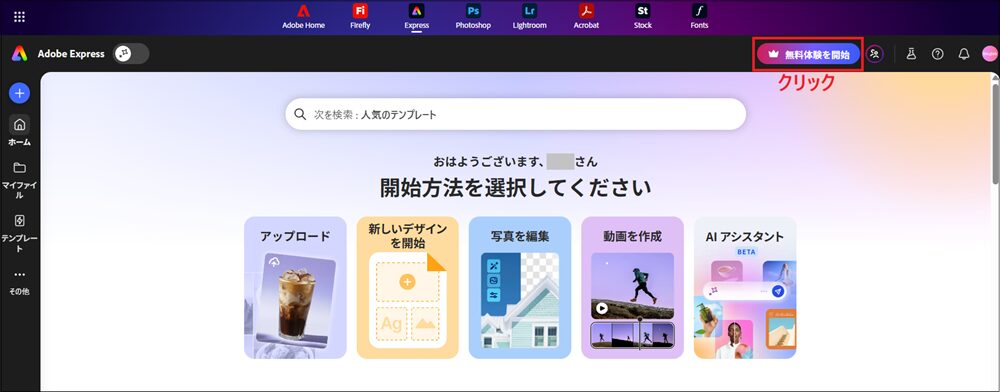The width and height of the screenshot is (1000, 392).
Task: Go to Adobe Home app
Action: (304, 17)
